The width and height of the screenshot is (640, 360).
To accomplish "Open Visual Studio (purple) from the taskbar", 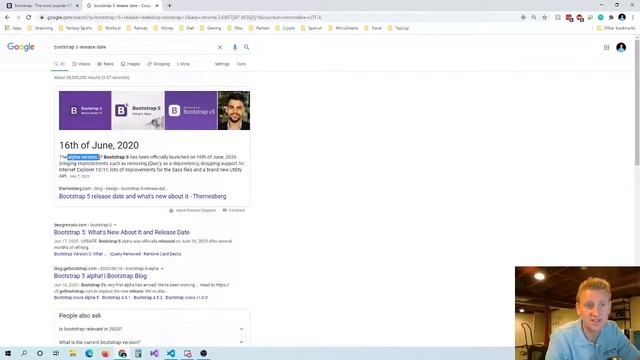I will (x=155, y=353).
